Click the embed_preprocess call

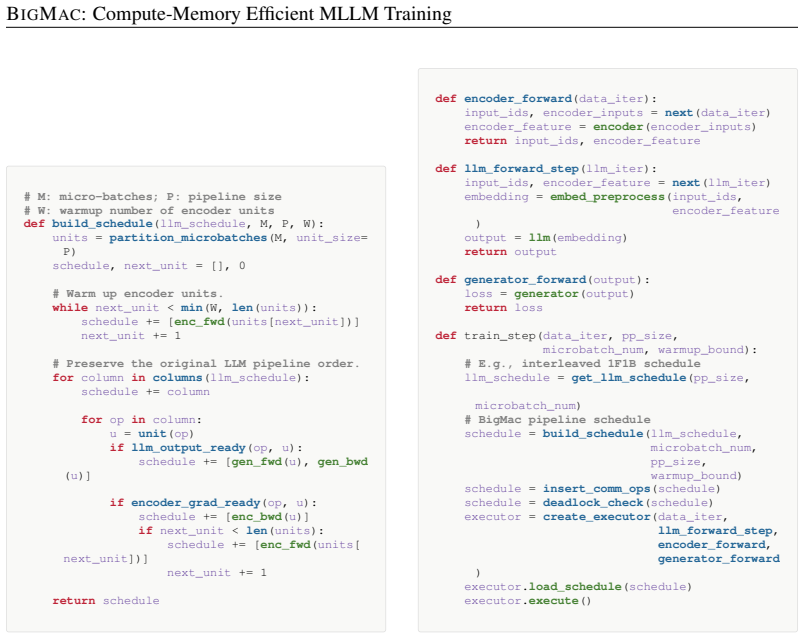tap(607, 196)
